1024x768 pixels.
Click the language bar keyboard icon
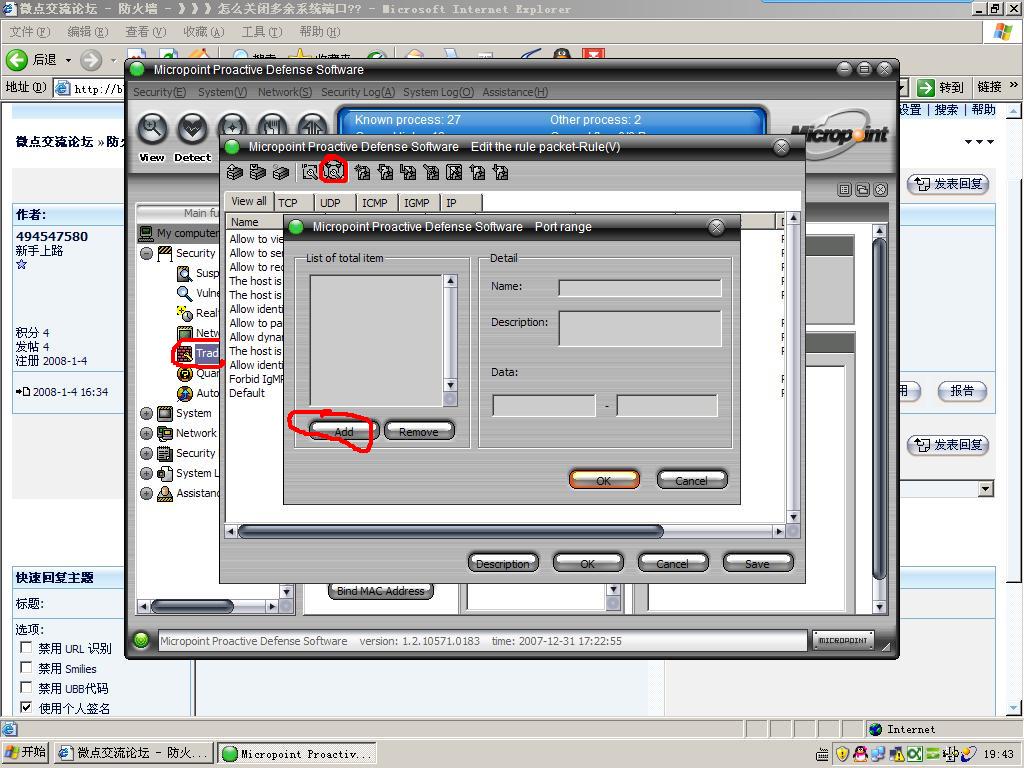tap(822, 754)
